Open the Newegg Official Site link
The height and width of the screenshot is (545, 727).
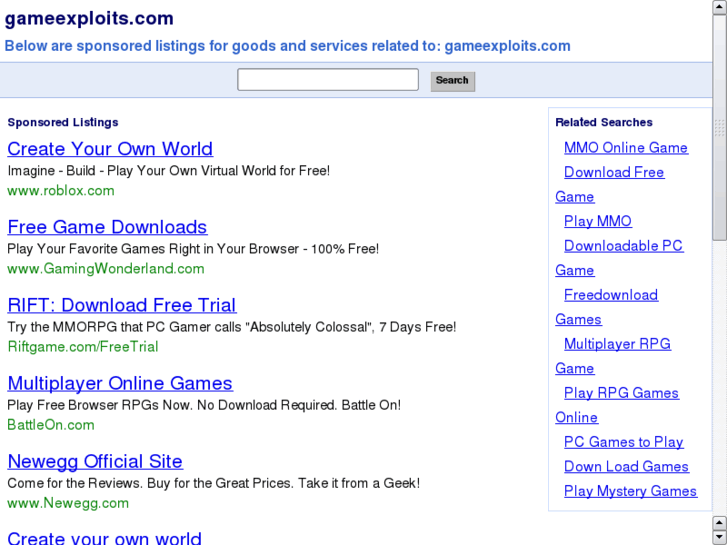coord(95,461)
